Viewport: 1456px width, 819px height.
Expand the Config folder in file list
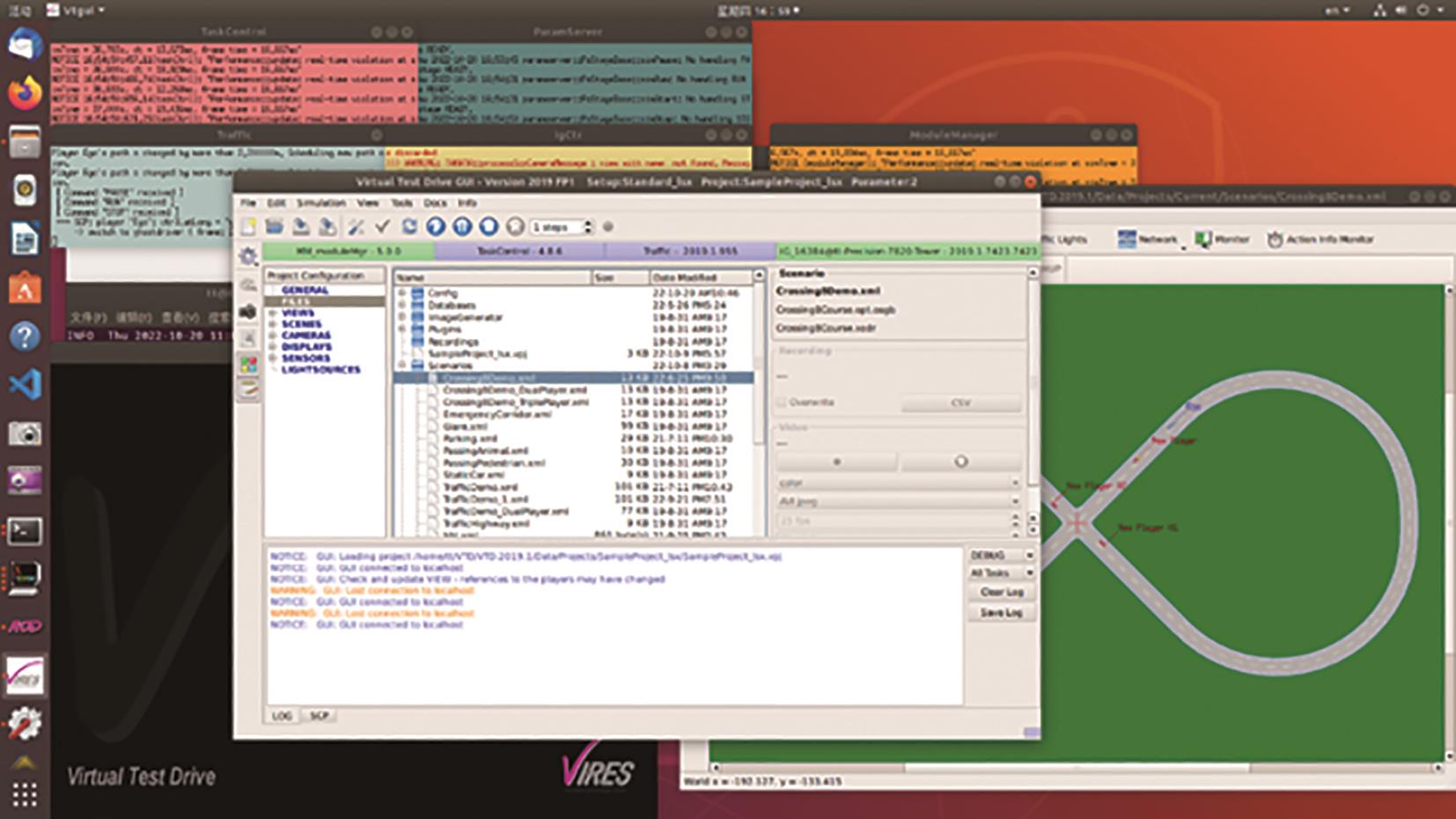pyautogui.click(x=402, y=292)
